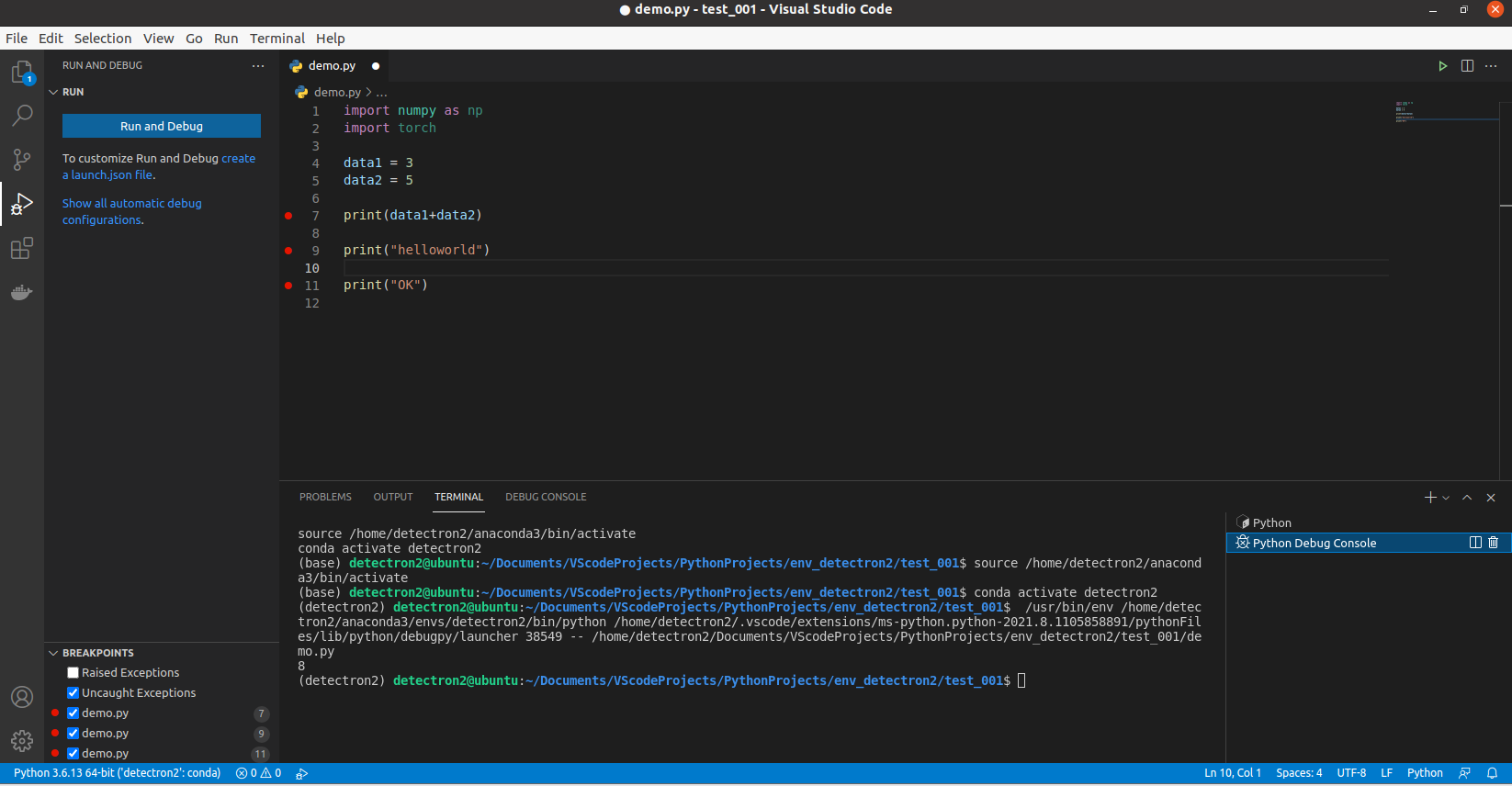This screenshot has width=1512, height=786.
Task: Click the LF end-of-line indicator
Action: (x=1386, y=773)
